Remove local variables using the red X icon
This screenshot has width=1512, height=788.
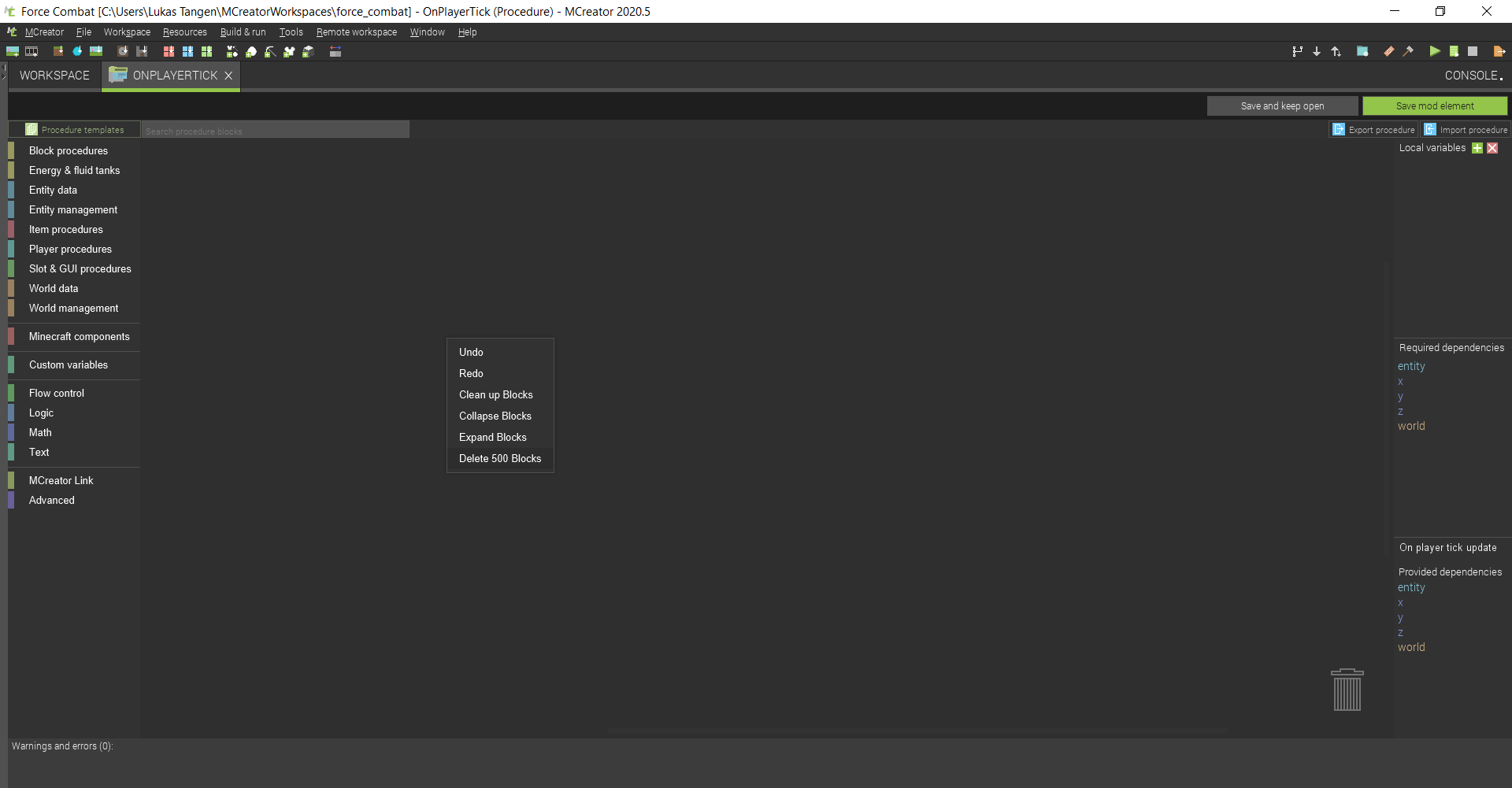[1493, 148]
